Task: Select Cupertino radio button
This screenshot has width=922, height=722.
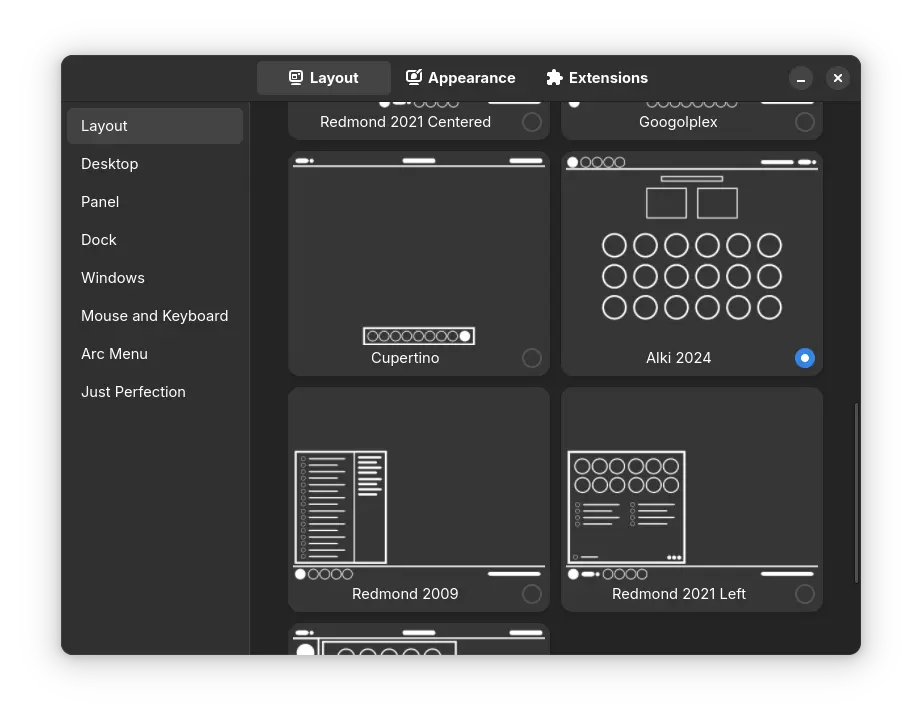Action: point(532,358)
